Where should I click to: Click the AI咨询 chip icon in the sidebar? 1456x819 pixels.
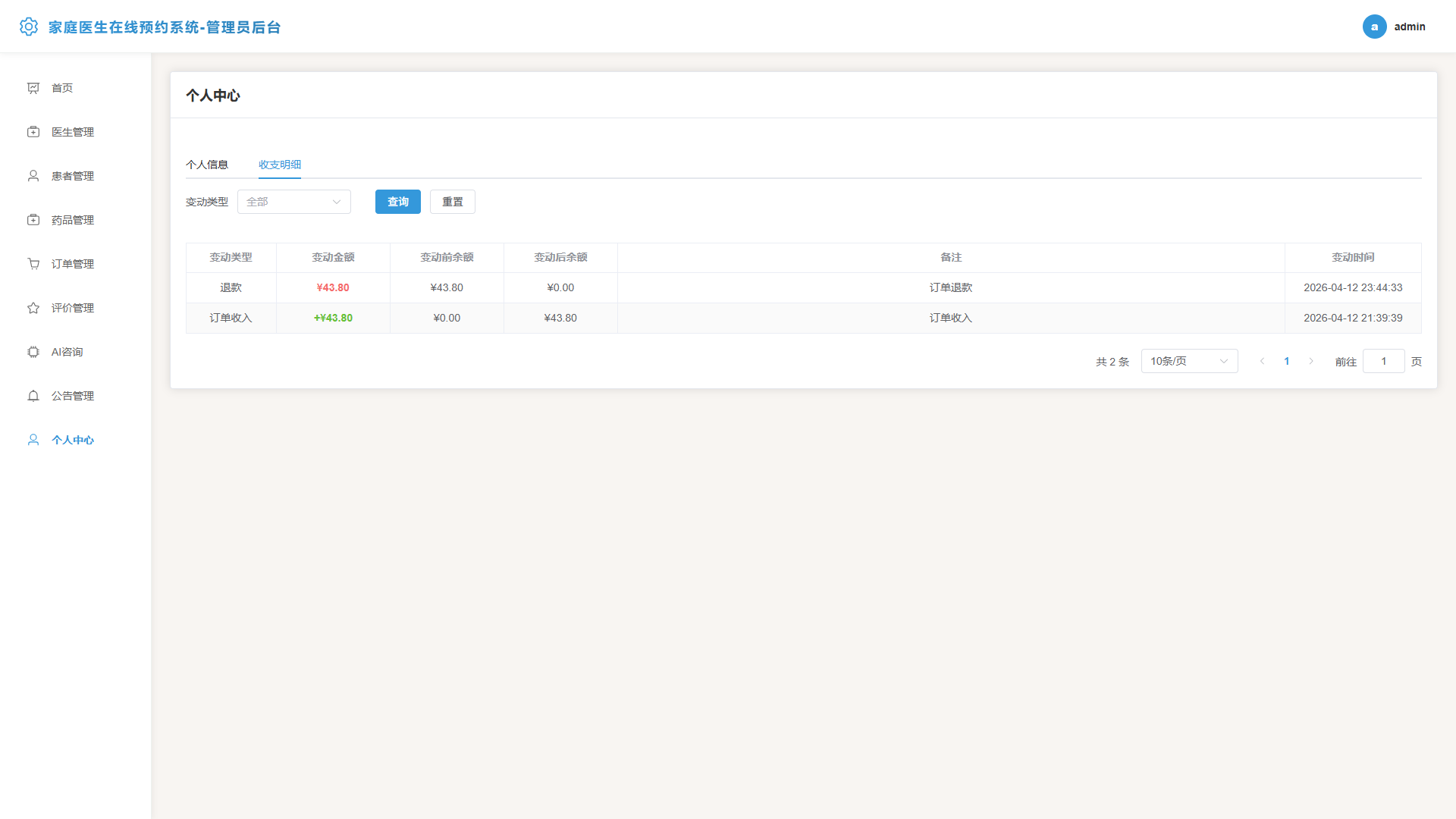[33, 352]
